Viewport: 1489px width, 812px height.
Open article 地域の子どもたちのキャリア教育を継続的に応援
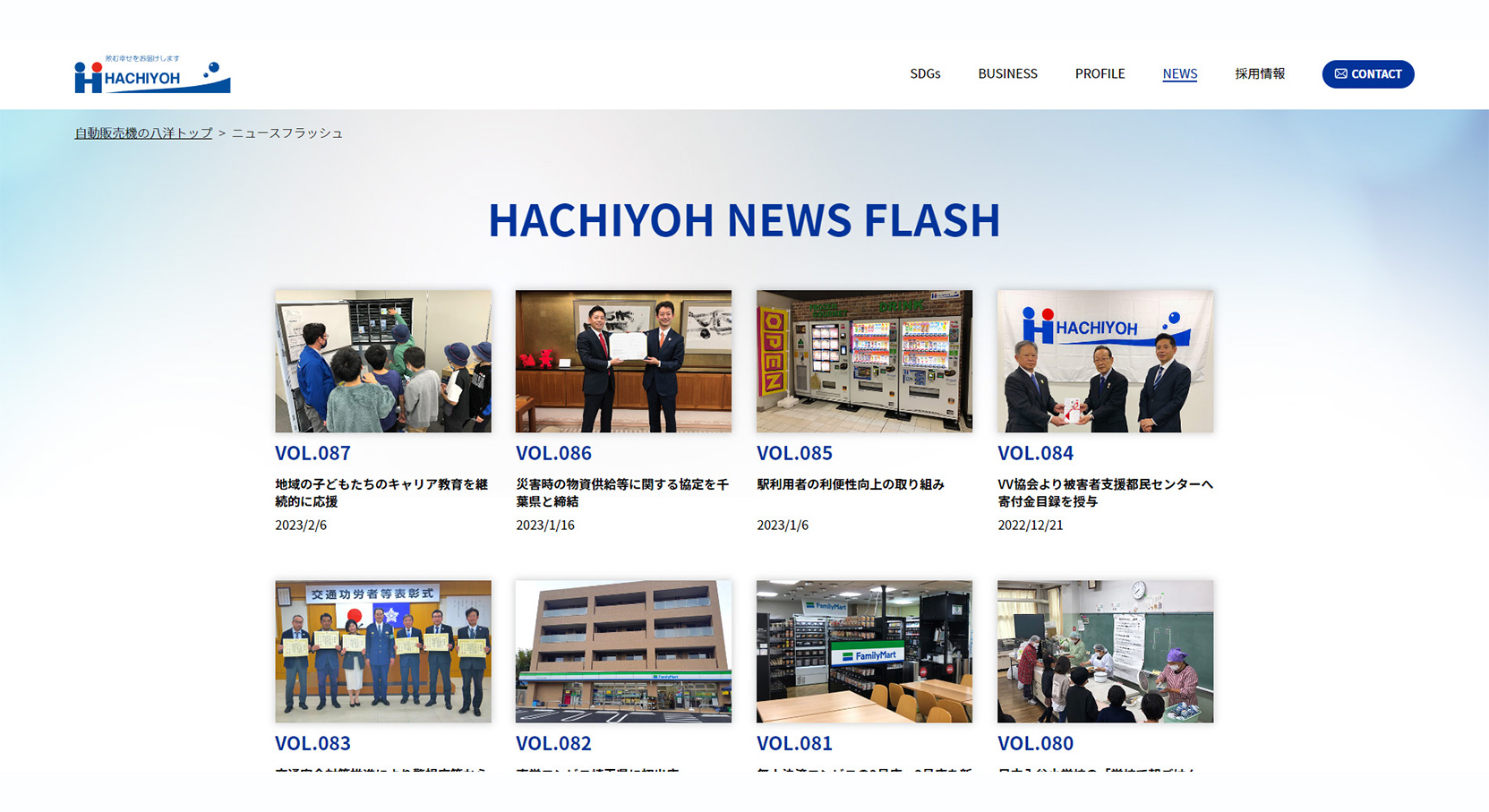click(x=381, y=492)
